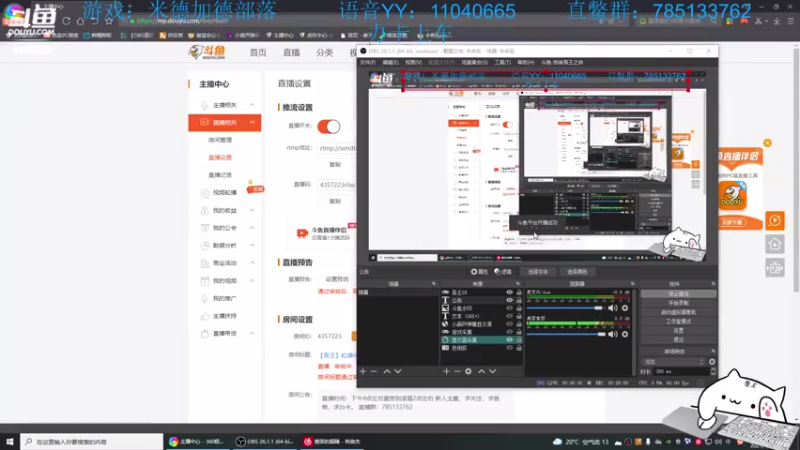Screen dimensions: 800x450
Task: Open source properties gear in the sources toolbar
Action: pos(468,371)
